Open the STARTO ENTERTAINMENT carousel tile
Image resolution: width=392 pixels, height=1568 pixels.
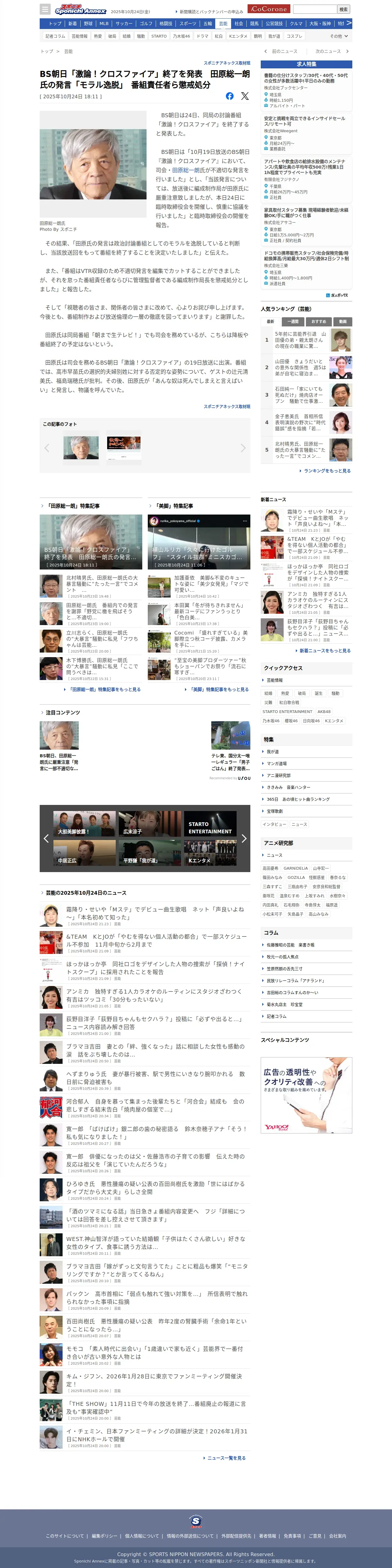click(210, 824)
